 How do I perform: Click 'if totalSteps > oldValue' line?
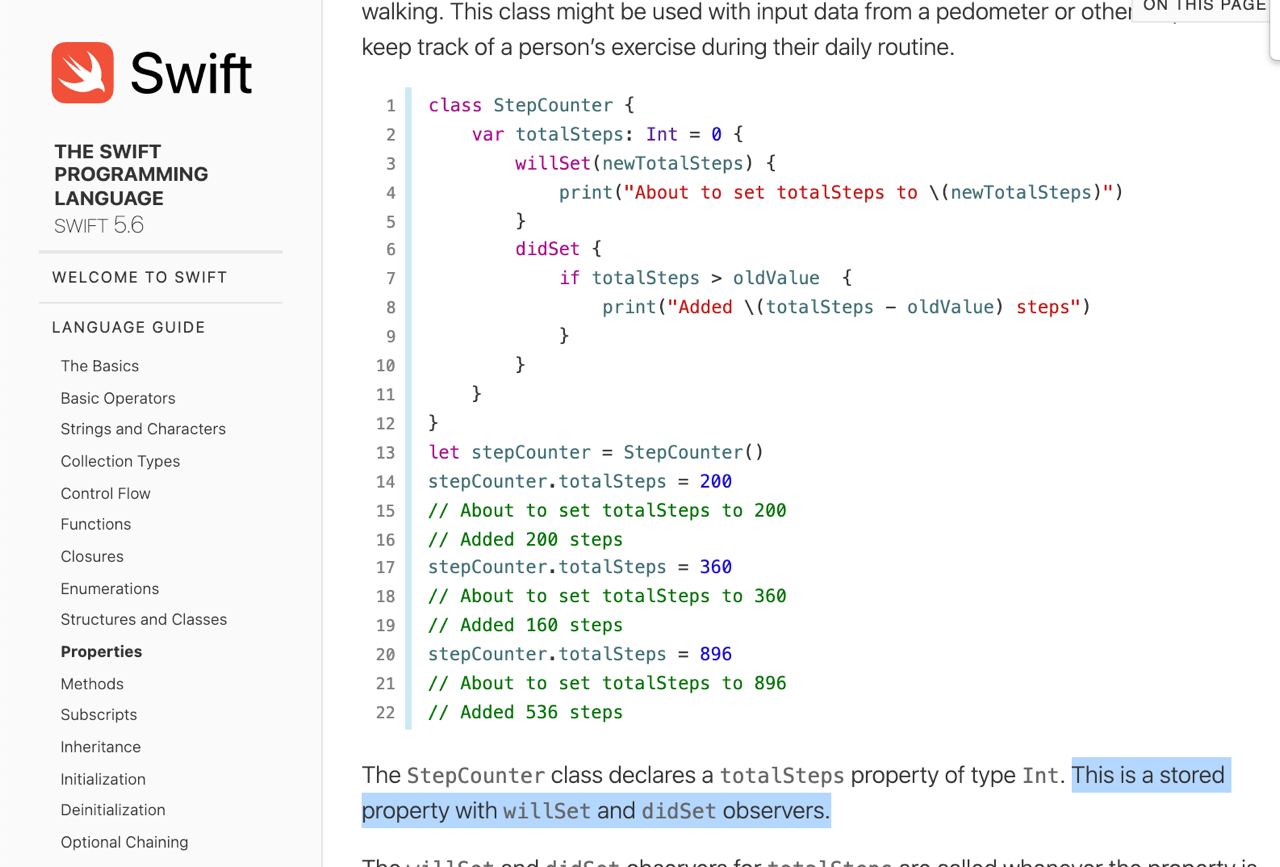705,278
